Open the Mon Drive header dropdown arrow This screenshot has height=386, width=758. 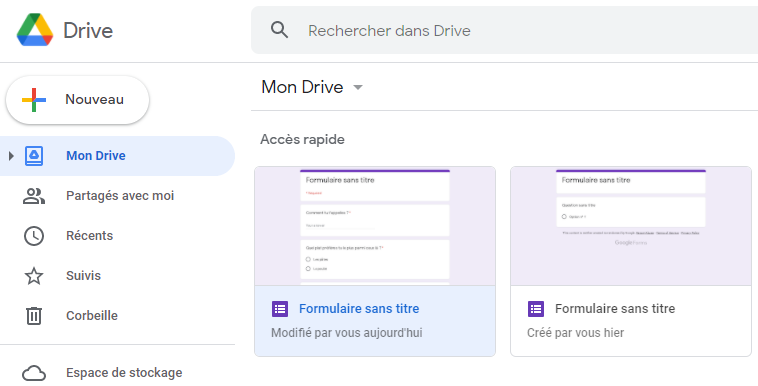(x=358, y=88)
